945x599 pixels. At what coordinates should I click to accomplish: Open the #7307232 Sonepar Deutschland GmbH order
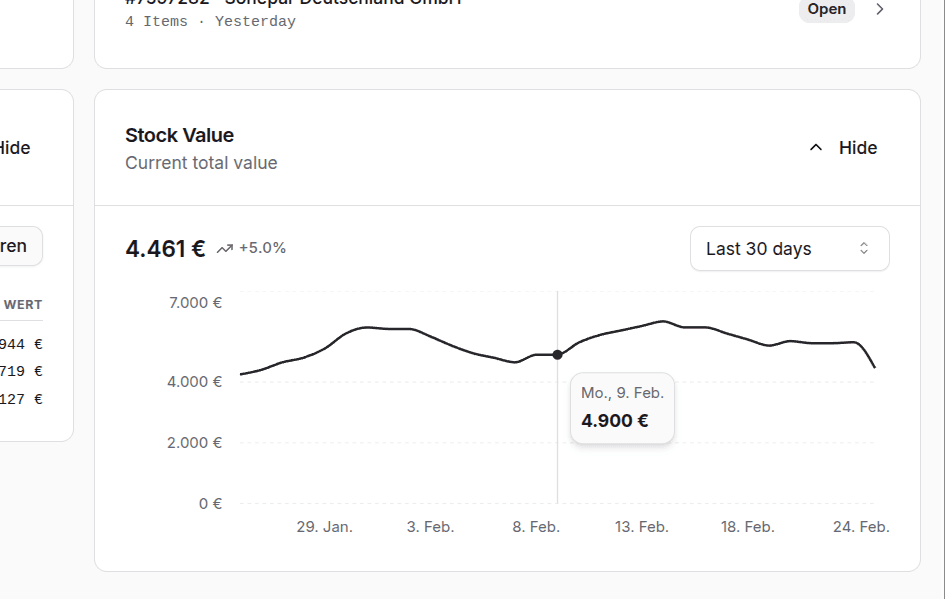coord(290,3)
